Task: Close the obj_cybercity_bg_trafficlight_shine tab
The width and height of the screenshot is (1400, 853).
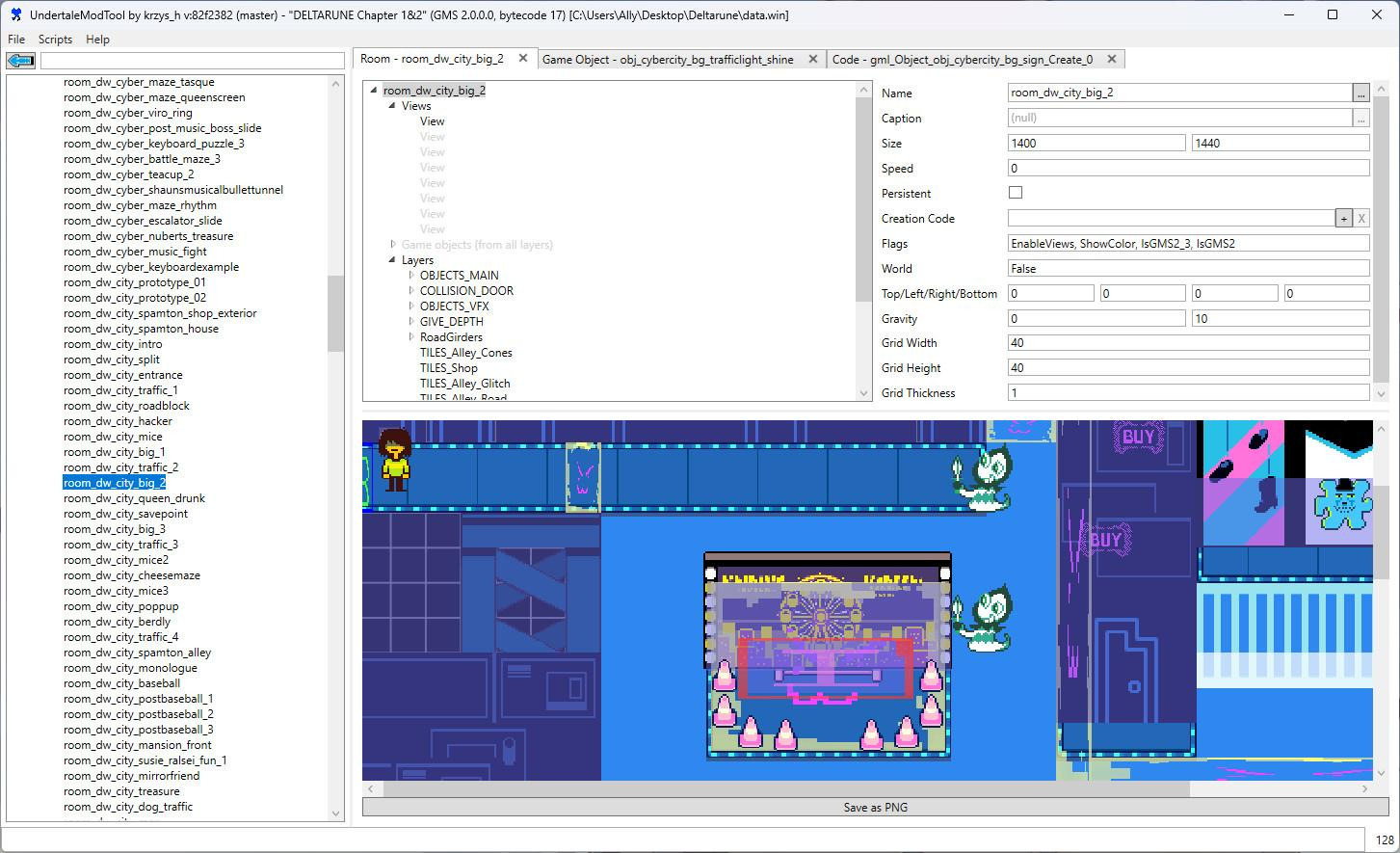Action: pos(812,59)
